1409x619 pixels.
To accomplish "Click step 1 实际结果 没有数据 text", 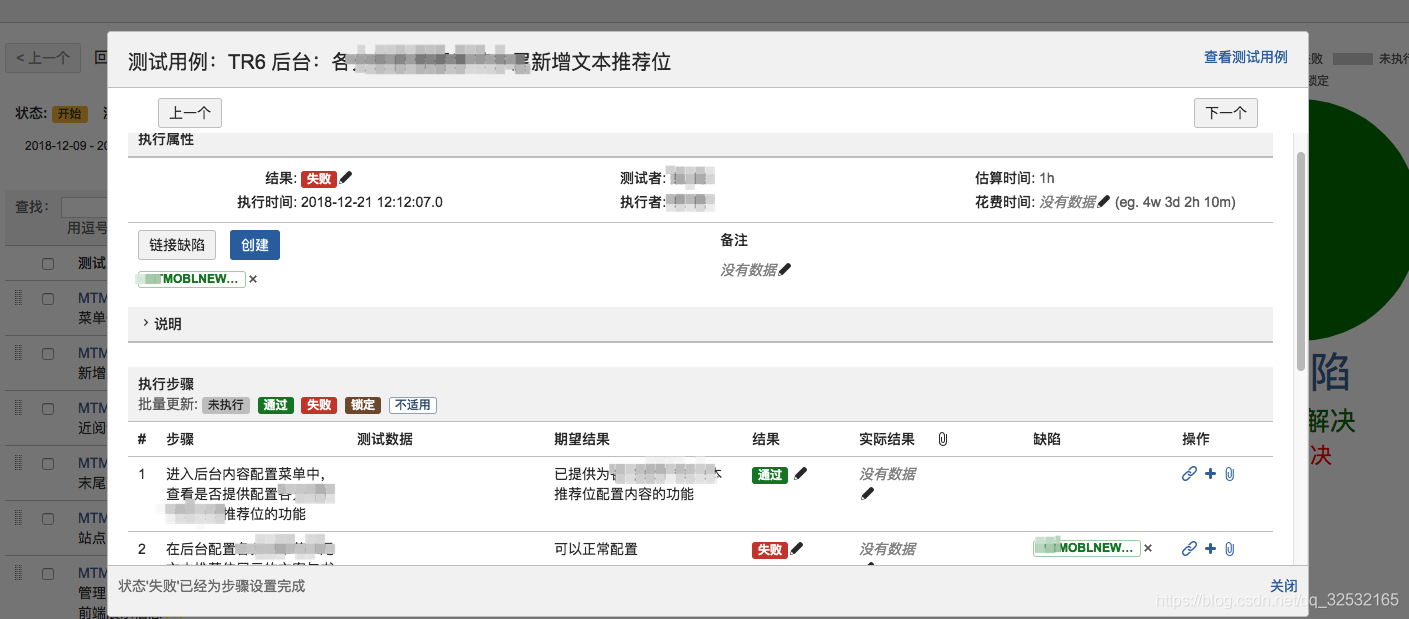I will (x=887, y=474).
